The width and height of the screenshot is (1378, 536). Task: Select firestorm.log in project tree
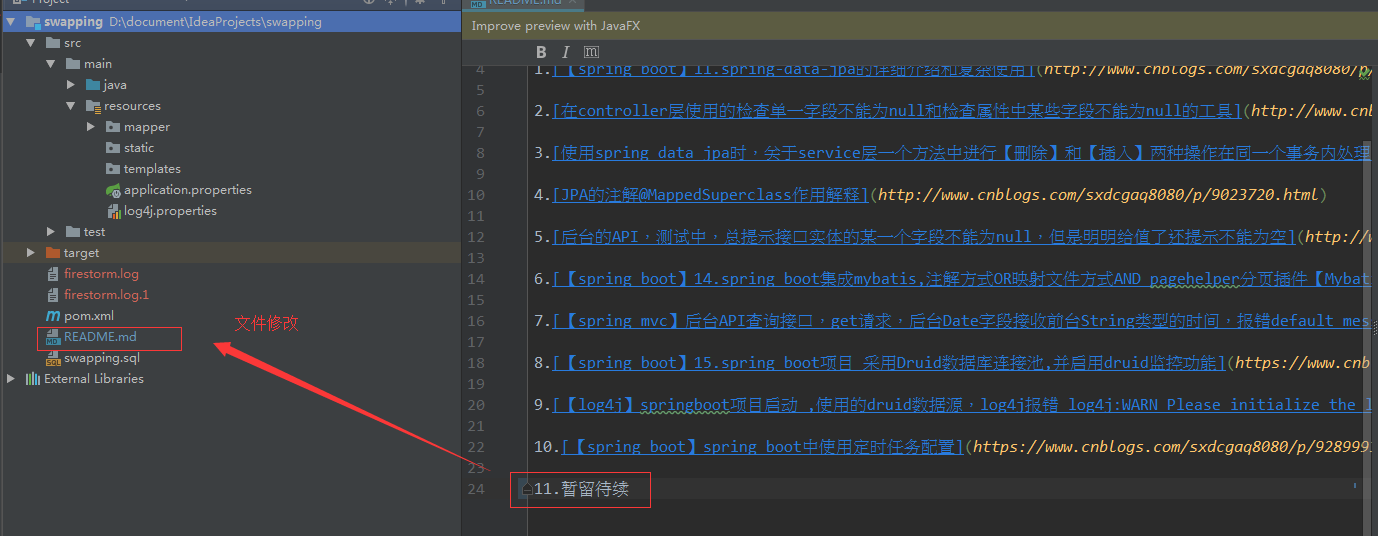(101, 274)
